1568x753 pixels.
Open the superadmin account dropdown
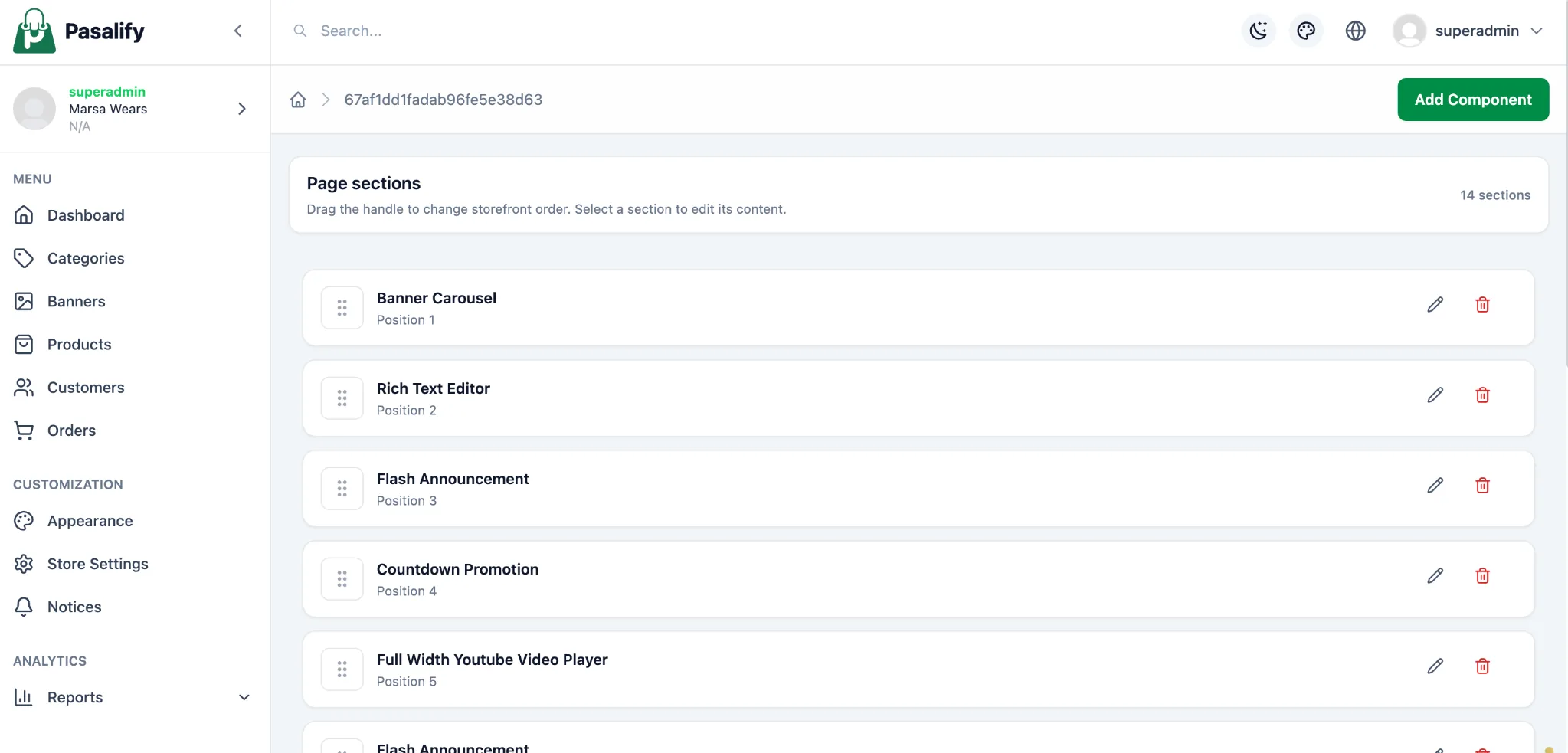(x=1468, y=31)
